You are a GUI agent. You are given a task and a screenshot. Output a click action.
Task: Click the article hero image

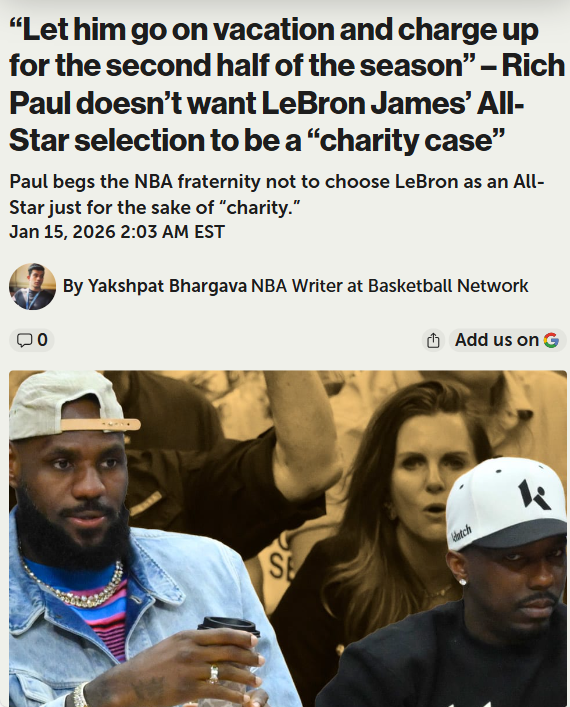tap(288, 538)
